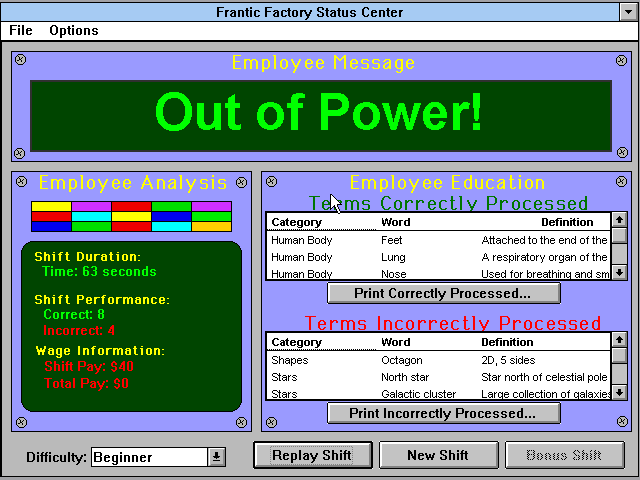This screenshot has width=640, height=480.
Task: Click the definition 'Star north of celestial pole'
Action: pyautogui.click(x=544, y=377)
